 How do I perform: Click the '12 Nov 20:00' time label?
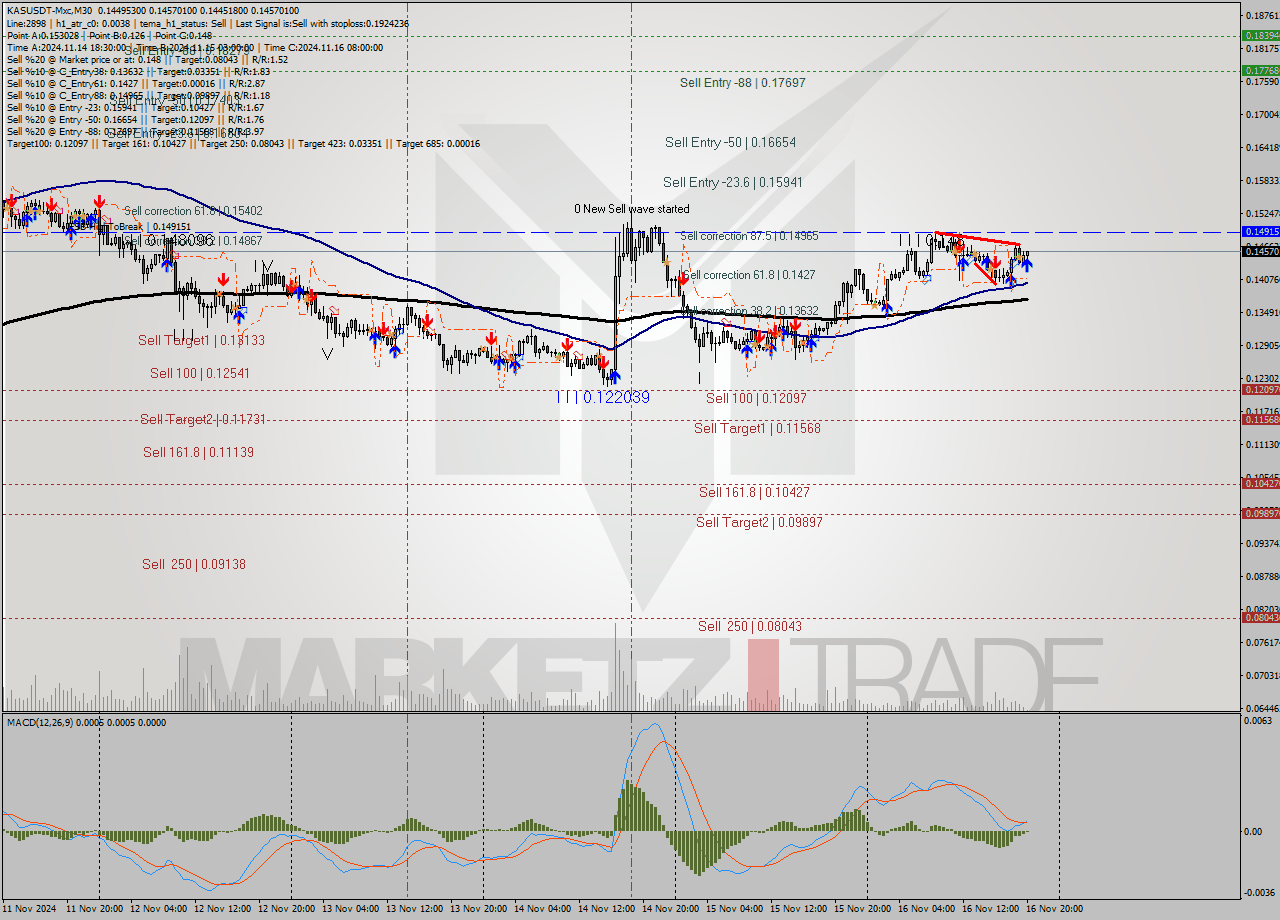[285, 909]
